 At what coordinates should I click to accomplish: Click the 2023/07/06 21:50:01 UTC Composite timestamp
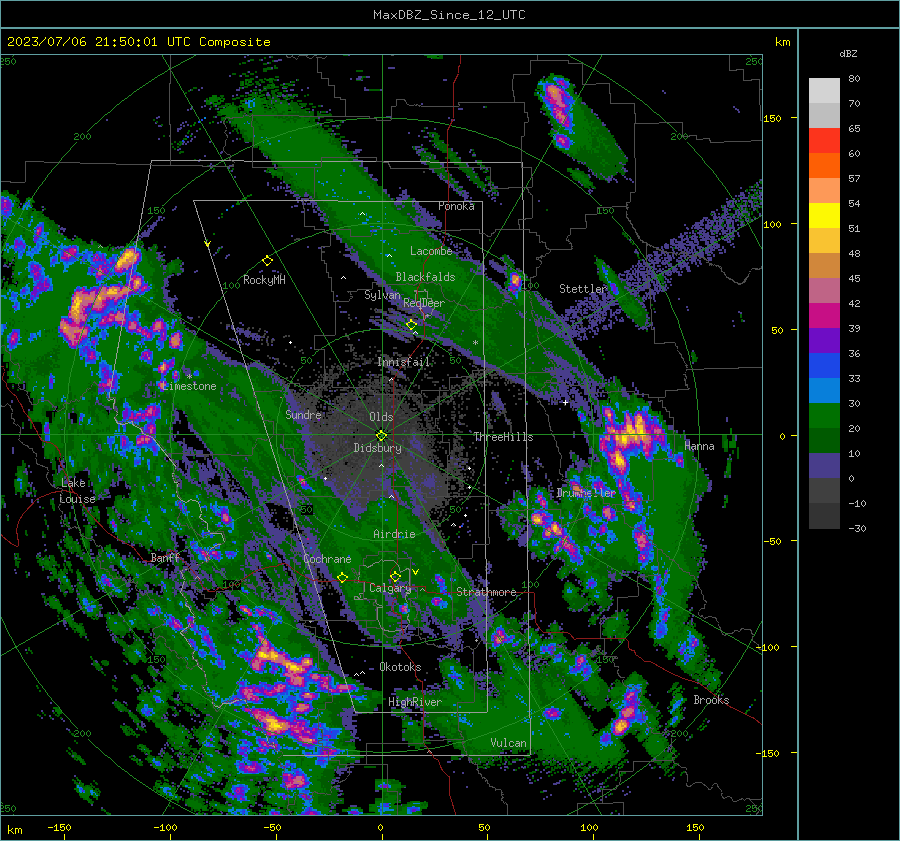pos(138,42)
